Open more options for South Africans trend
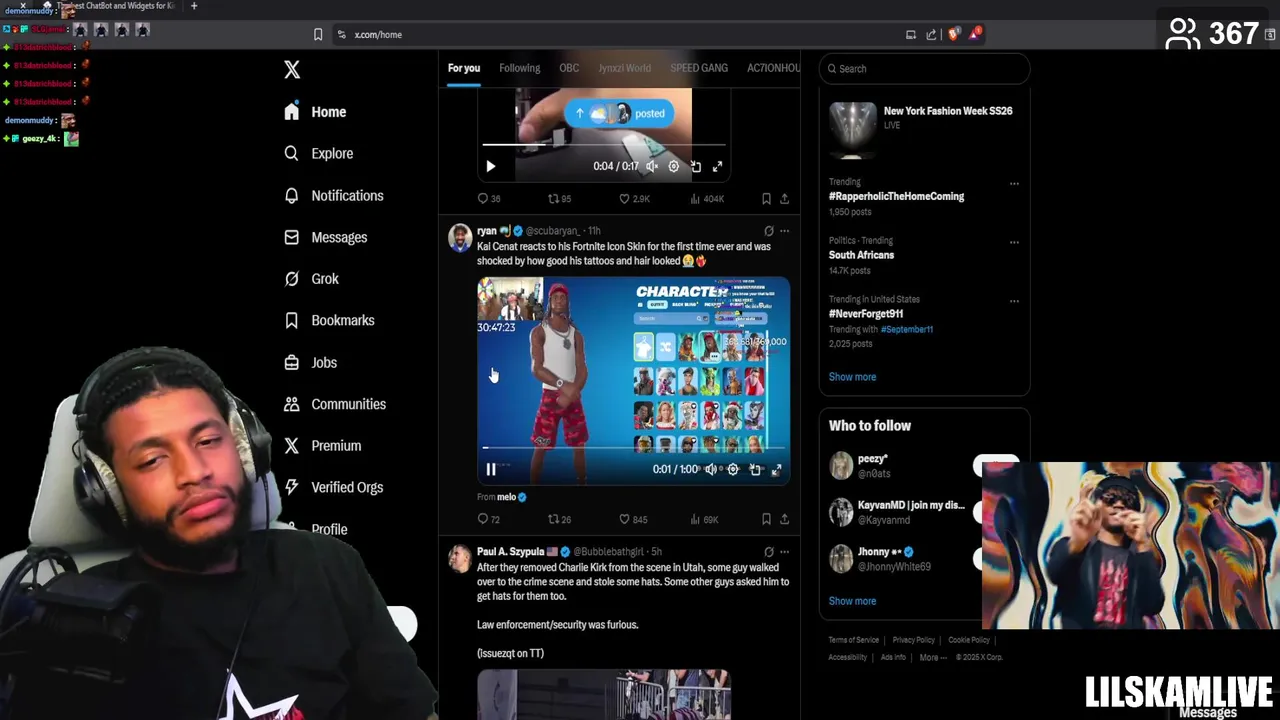Image resolution: width=1280 pixels, height=720 pixels. [x=1014, y=242]
